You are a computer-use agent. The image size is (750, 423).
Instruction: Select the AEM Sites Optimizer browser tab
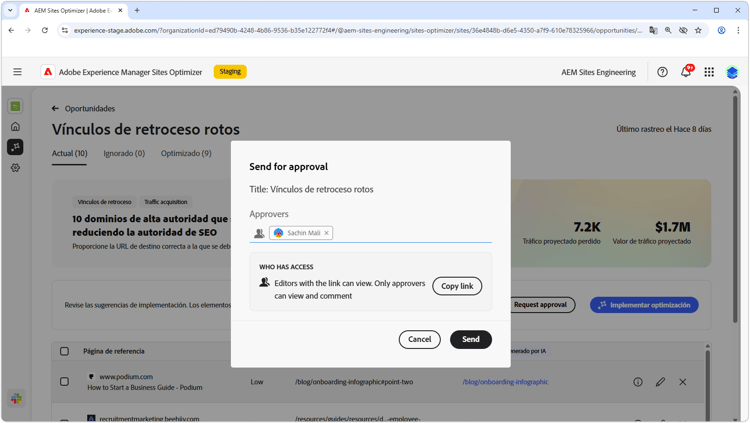(x=73, y=10)
